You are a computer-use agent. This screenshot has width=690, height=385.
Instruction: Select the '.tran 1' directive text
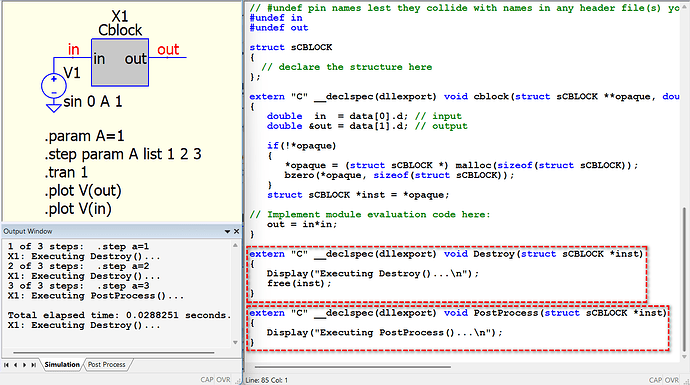66,172
